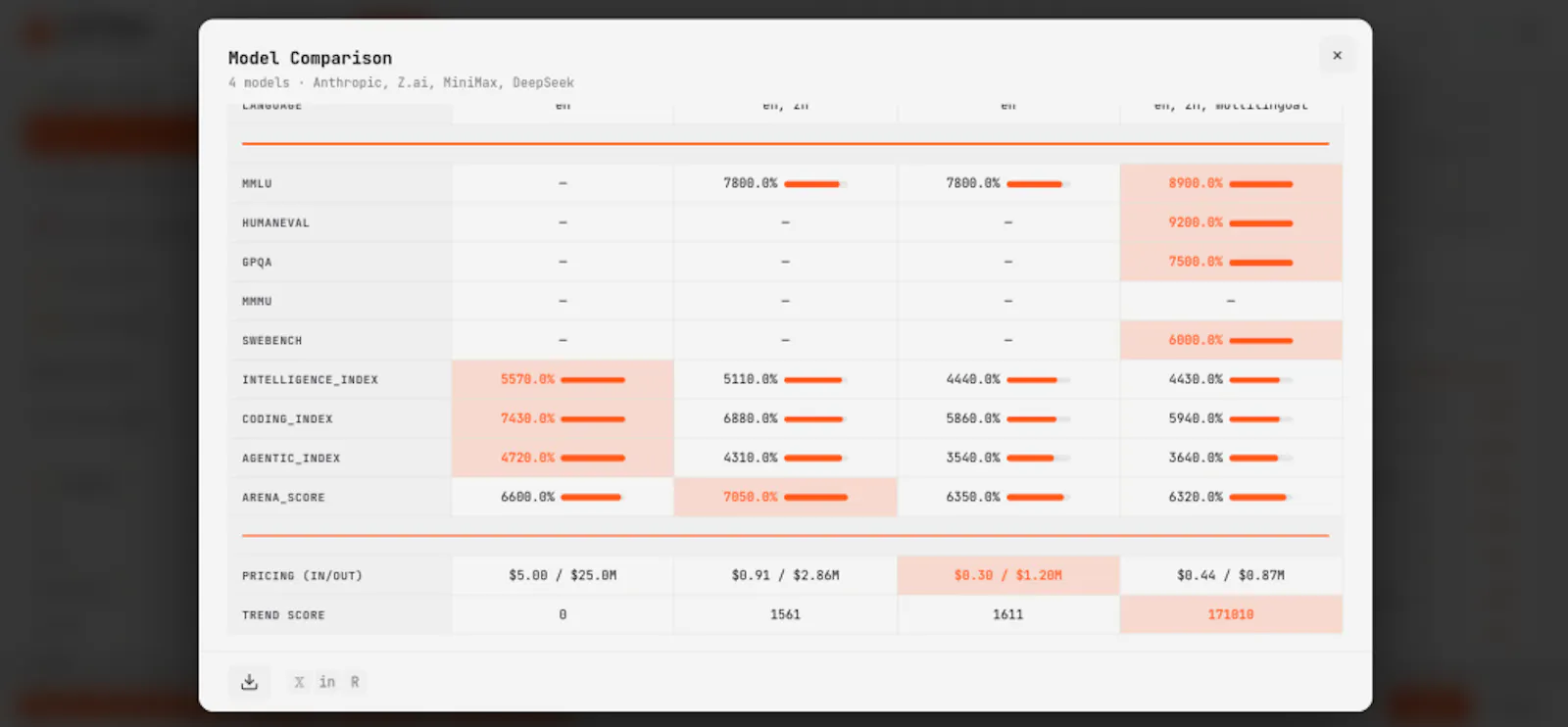Click the GPQA row label
The image size is (1568, 727).
[x=257, y=262]
